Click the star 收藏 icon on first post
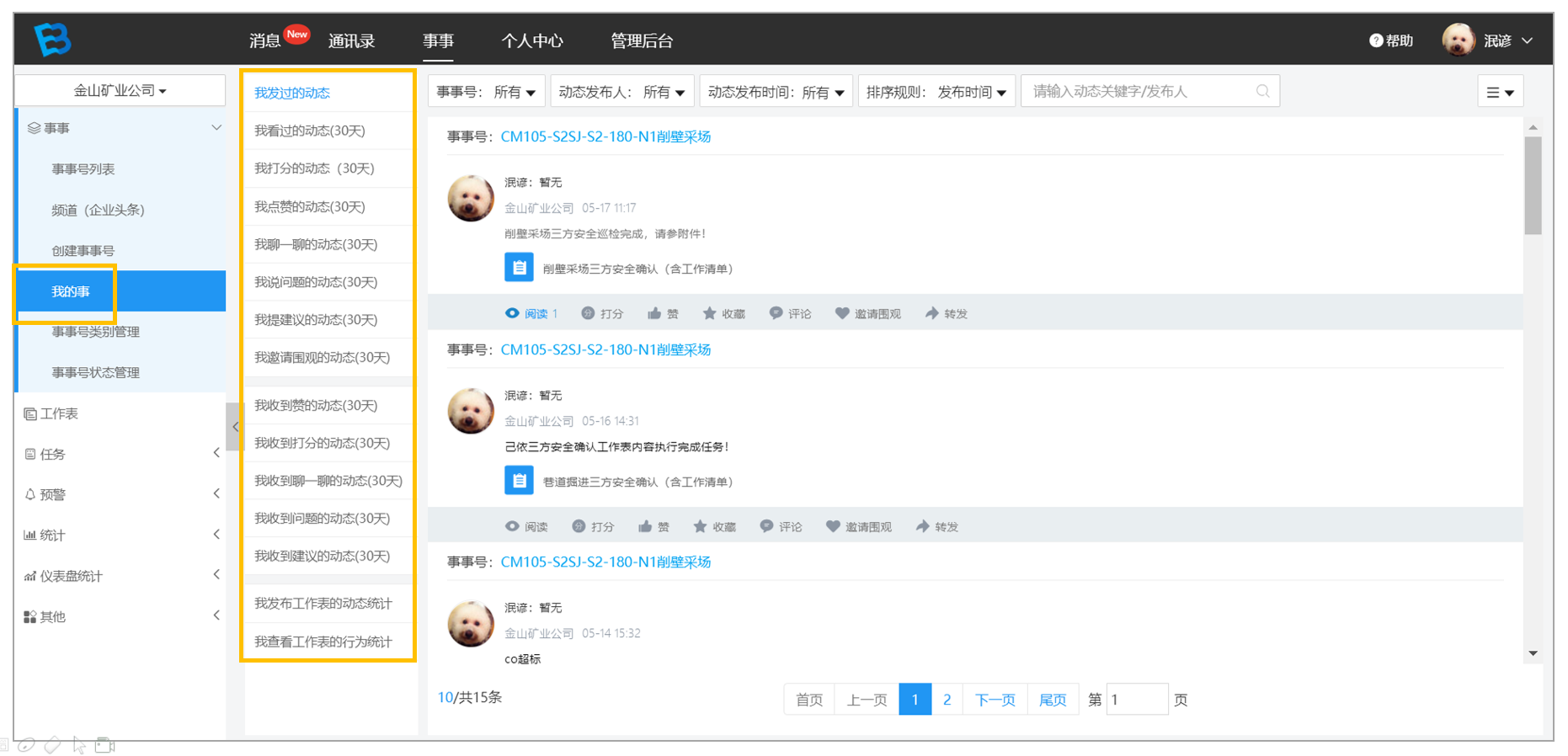Viewport: 1568px width, 756px height. (709, 313)
